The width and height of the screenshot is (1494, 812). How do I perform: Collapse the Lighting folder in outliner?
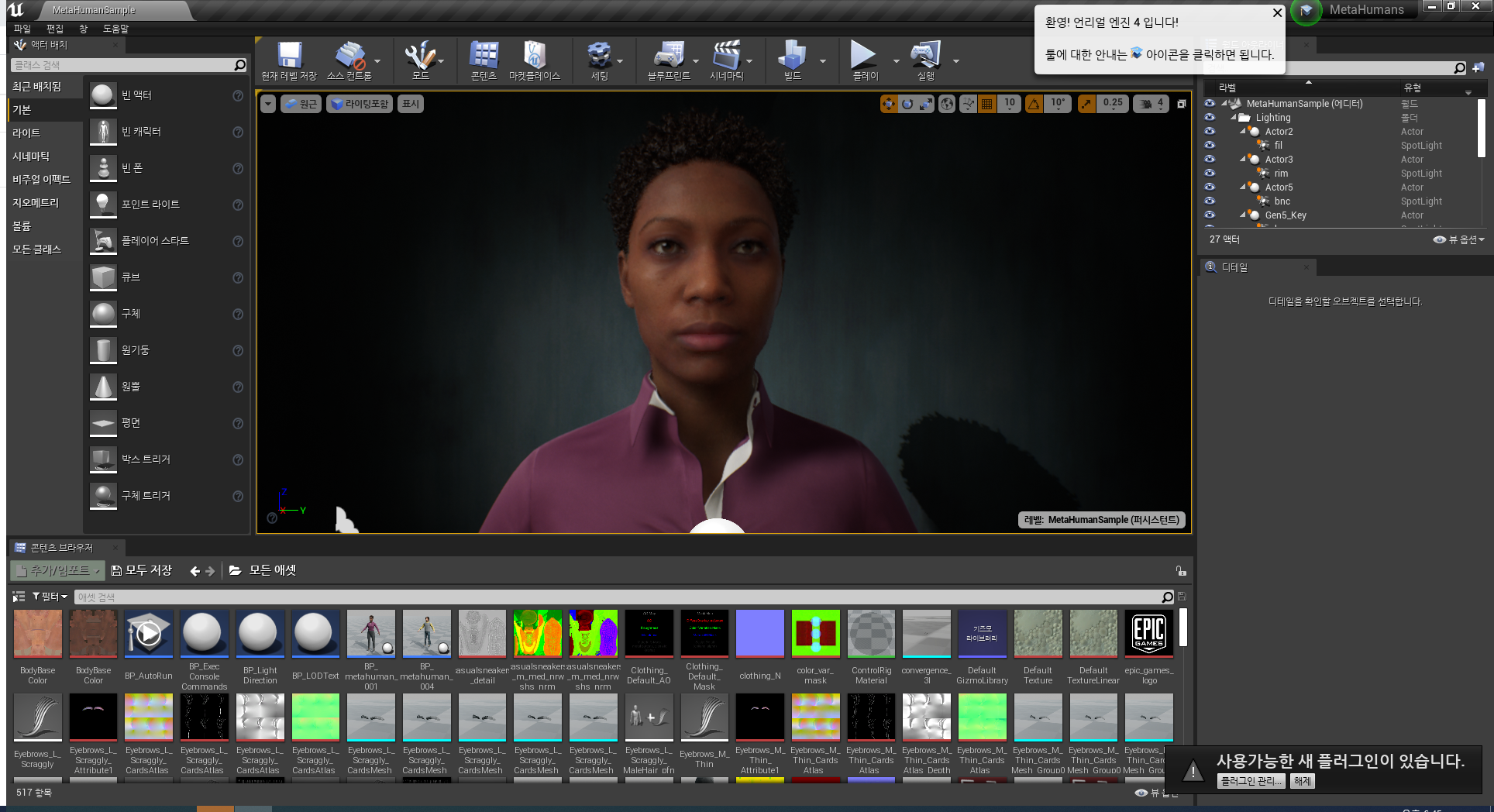click(1234, 118)
